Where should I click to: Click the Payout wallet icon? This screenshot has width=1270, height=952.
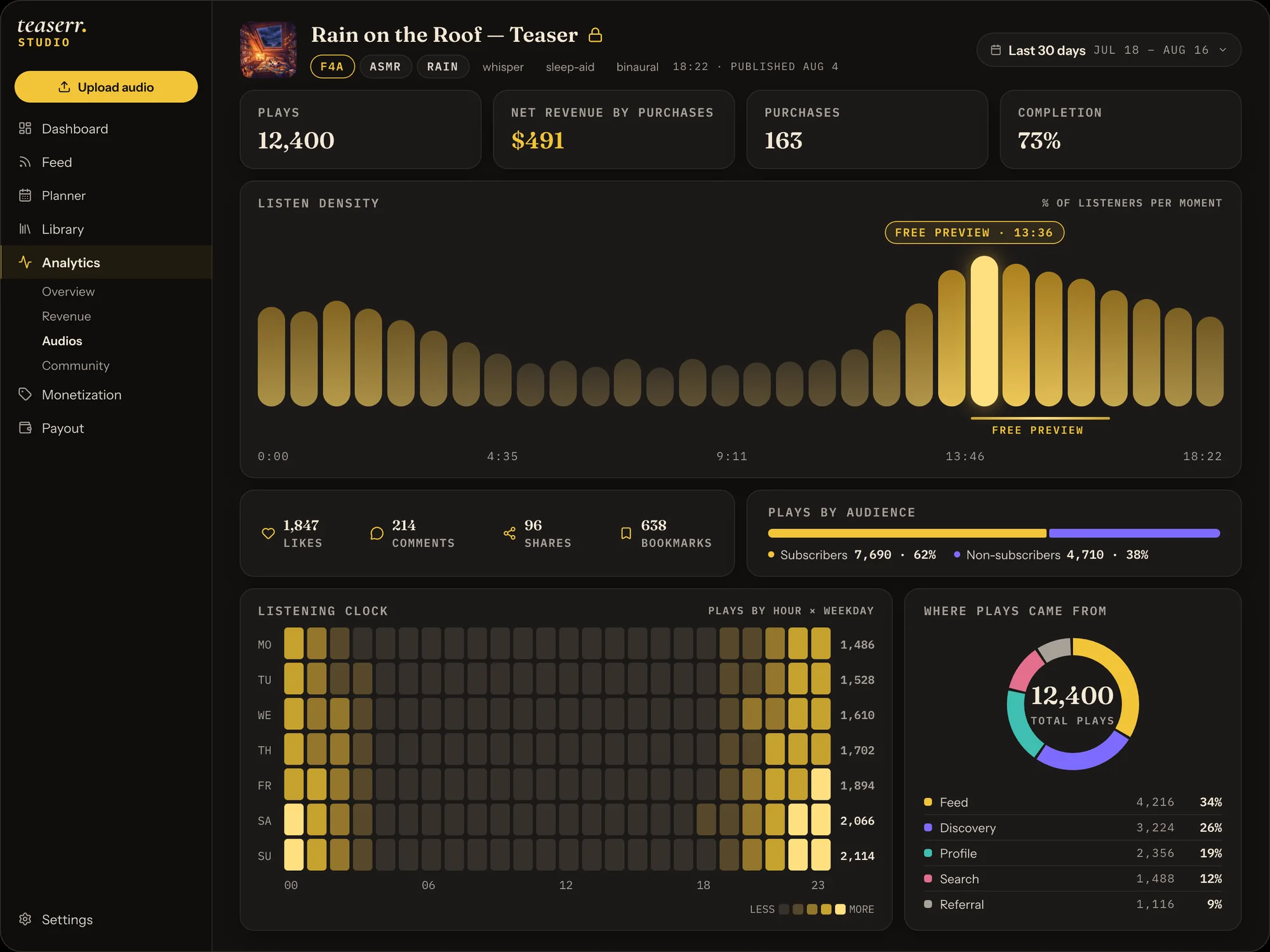tap(25, 428)
